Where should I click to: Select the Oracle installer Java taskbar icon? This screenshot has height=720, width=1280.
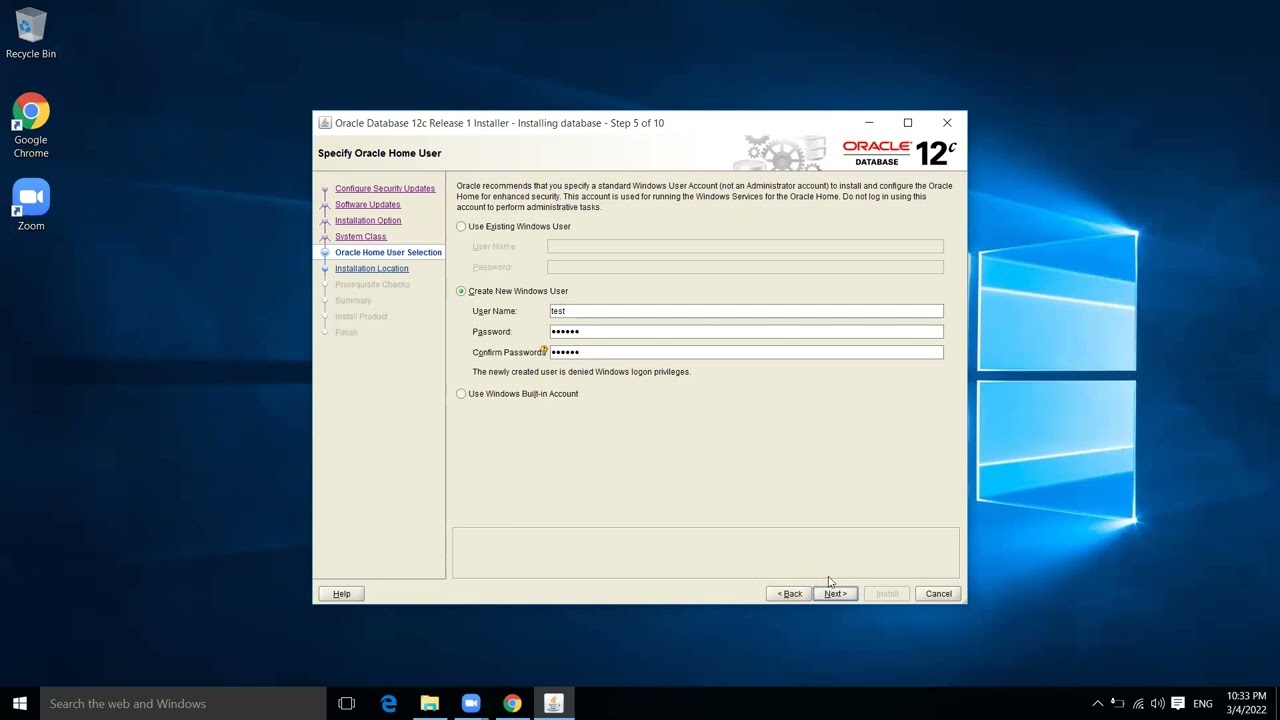point(553,704)
